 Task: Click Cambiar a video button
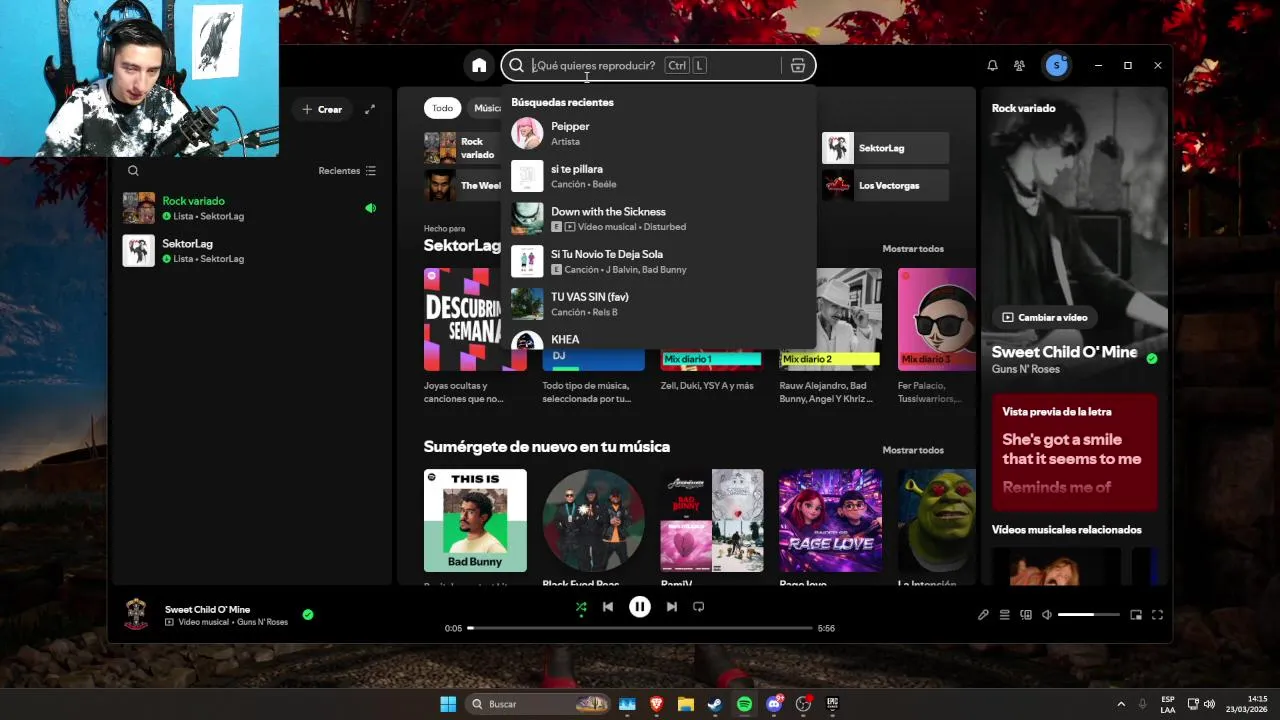pos(1044,317)
